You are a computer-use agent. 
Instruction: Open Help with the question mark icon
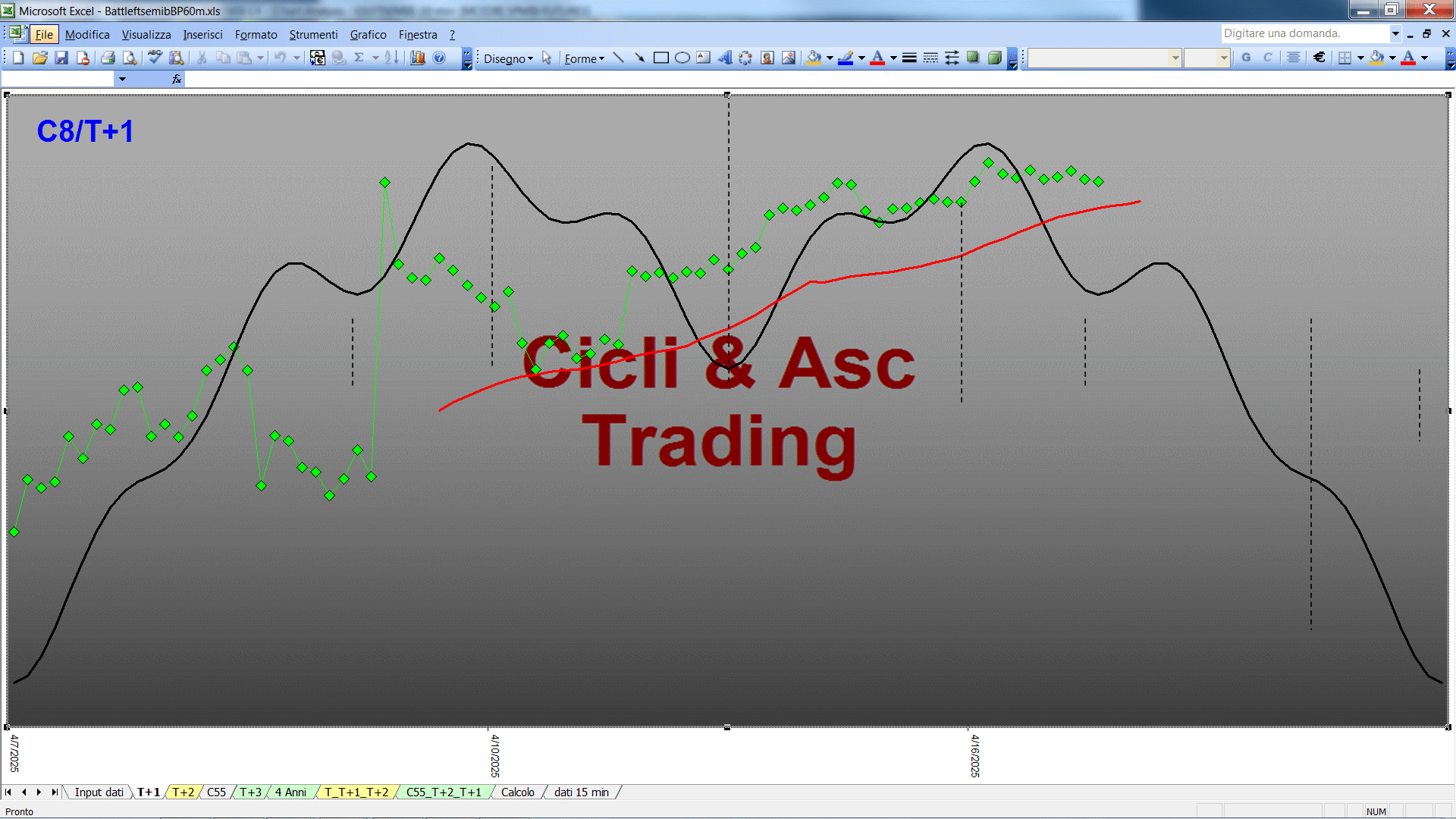pos(439,58)
